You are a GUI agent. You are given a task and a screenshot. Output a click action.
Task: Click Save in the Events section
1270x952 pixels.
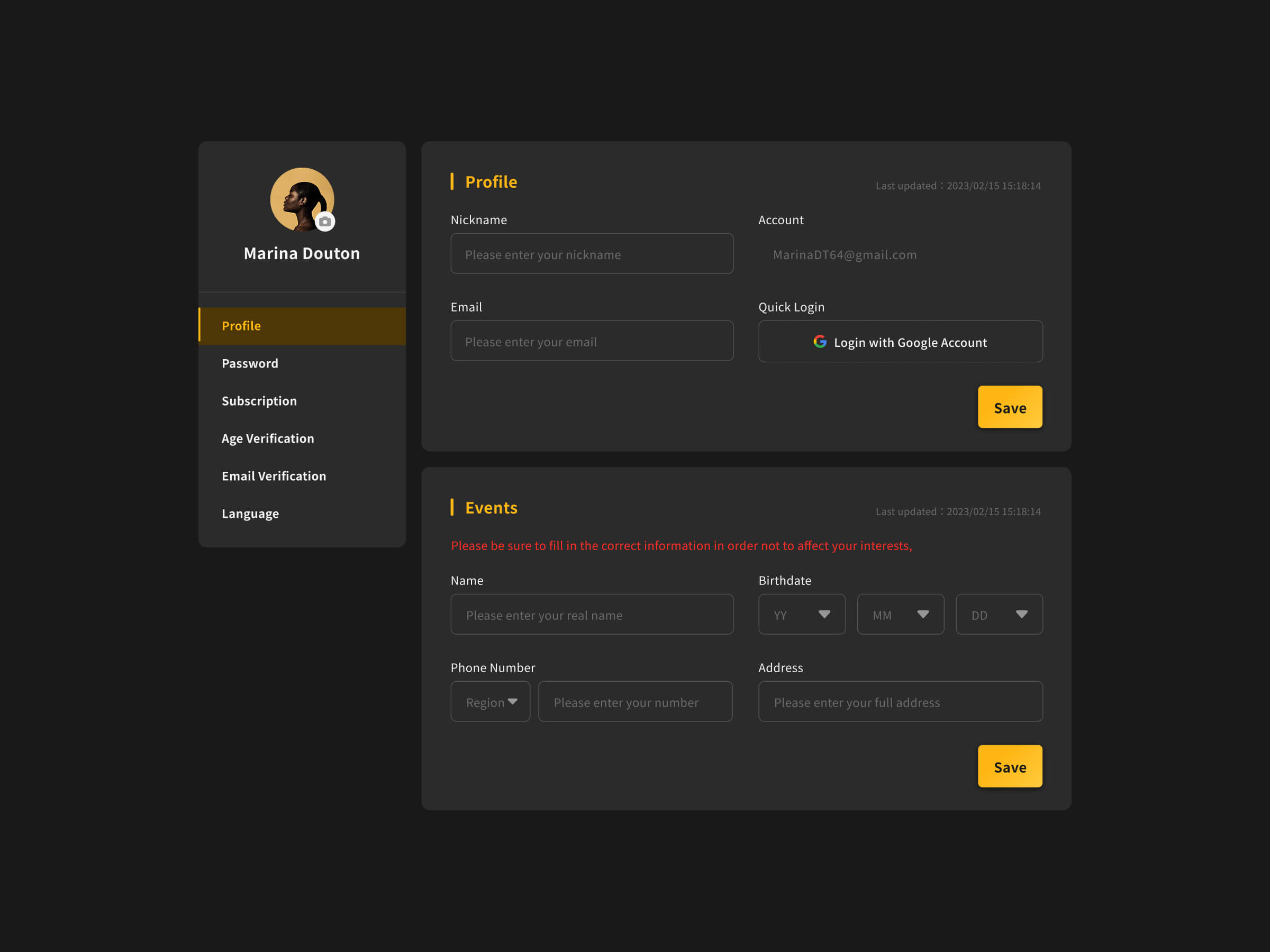pos(1010,767)
